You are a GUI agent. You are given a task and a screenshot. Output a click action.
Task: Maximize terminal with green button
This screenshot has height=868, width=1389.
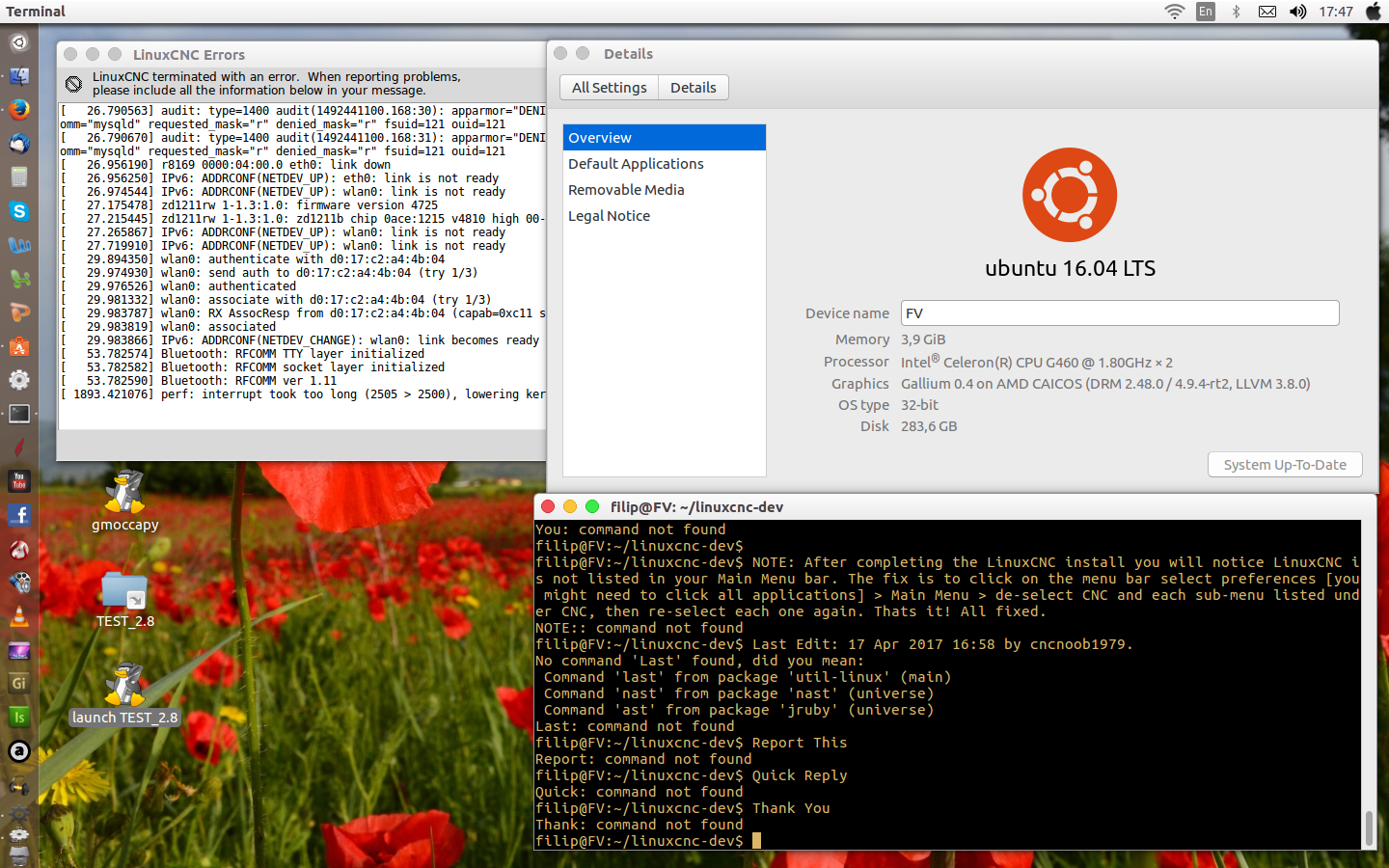(x=592, y=507)
